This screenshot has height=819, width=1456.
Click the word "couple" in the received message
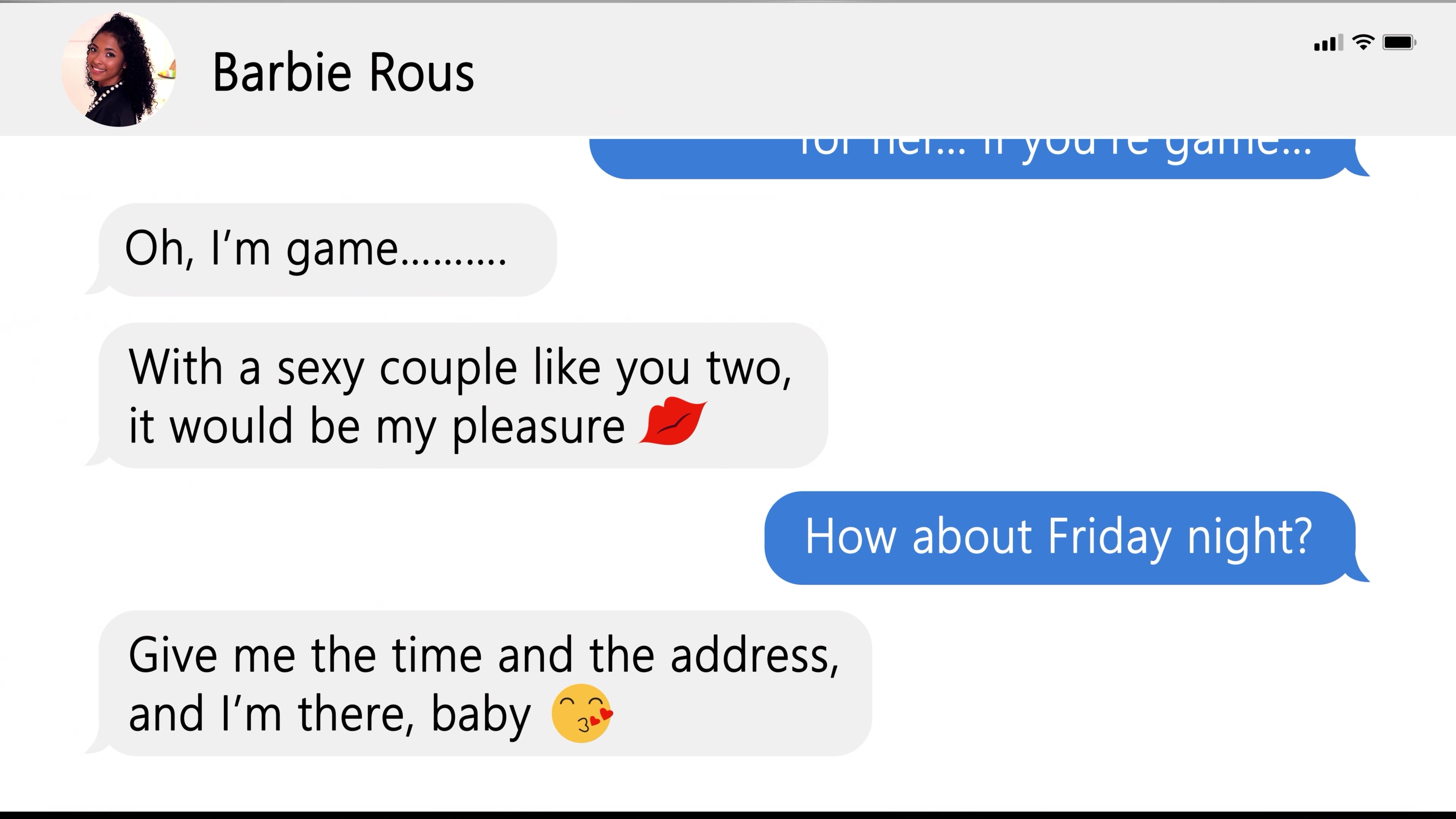point(448,369)
